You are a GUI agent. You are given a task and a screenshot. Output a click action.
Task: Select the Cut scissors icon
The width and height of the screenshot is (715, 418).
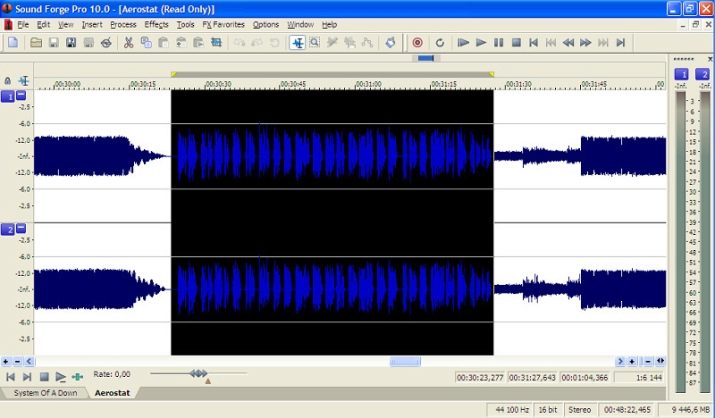pyautogui.click(x=128, y=42)
